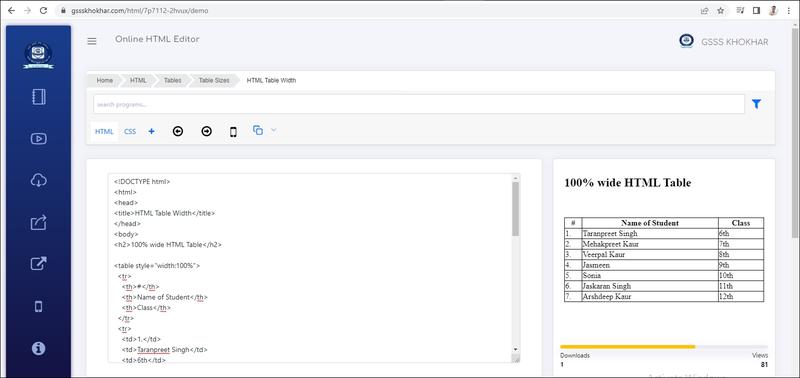
Task: Click the DOCTYPE html code line
Action: point(142,182)
